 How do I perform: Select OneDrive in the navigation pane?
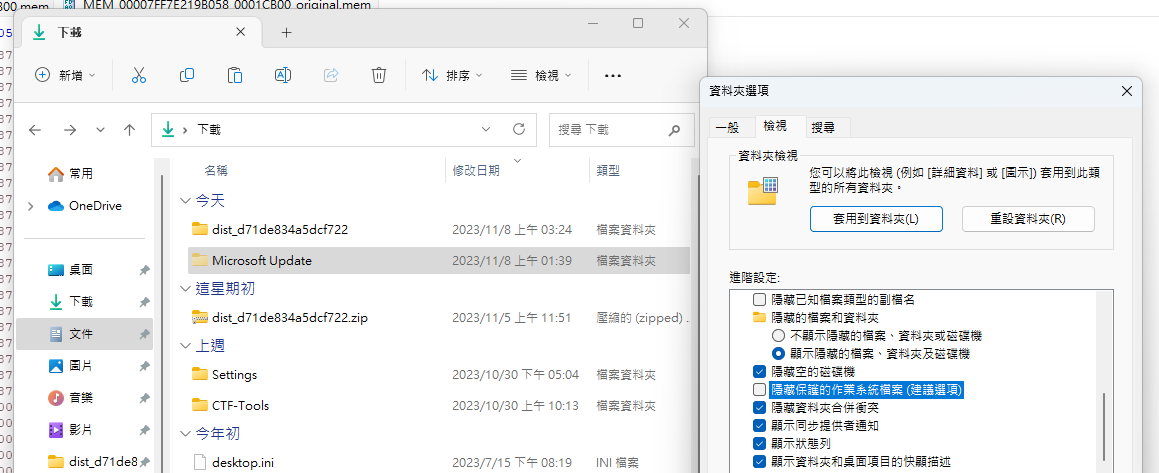(x=95, y=206)
